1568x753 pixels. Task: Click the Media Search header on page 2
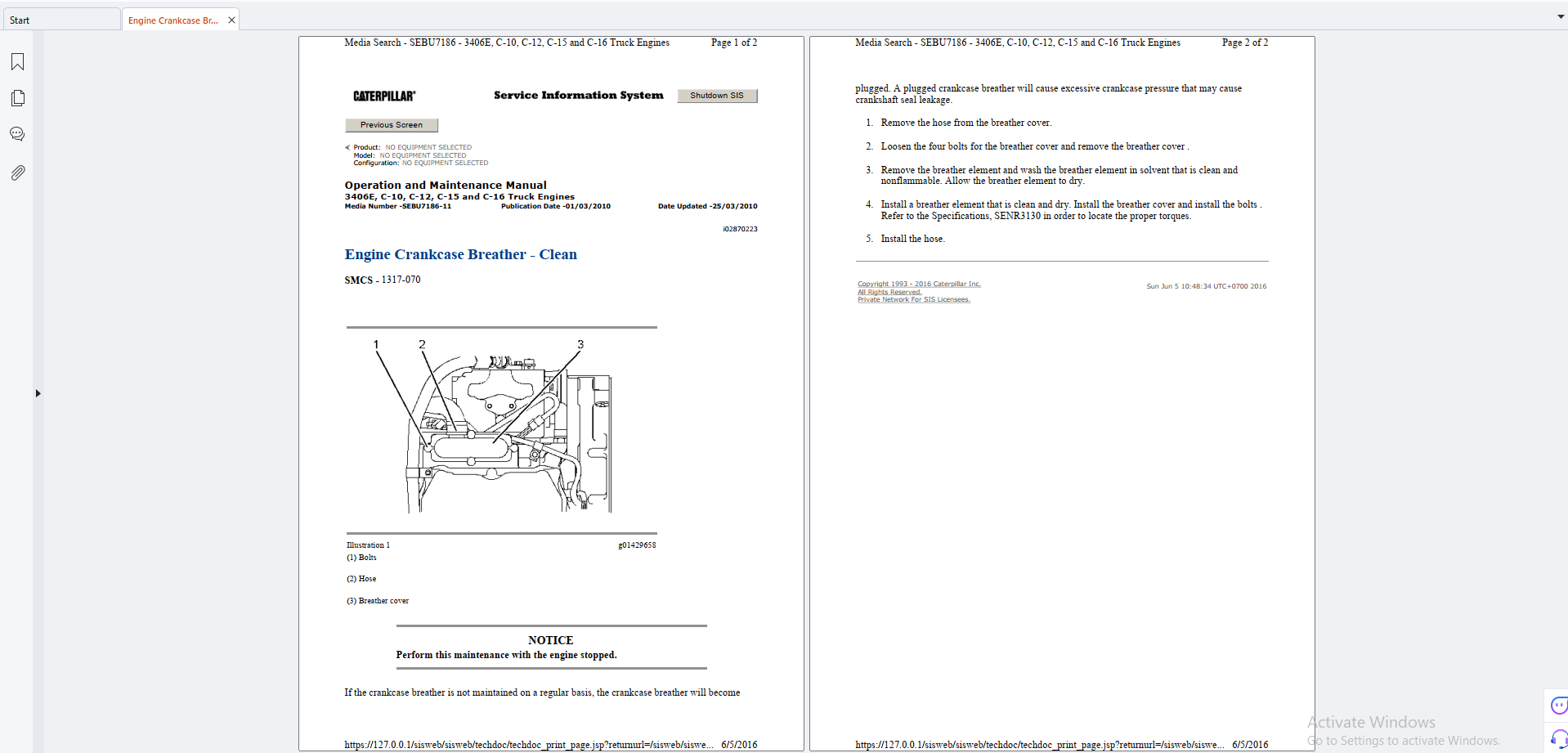[1018, 43]
